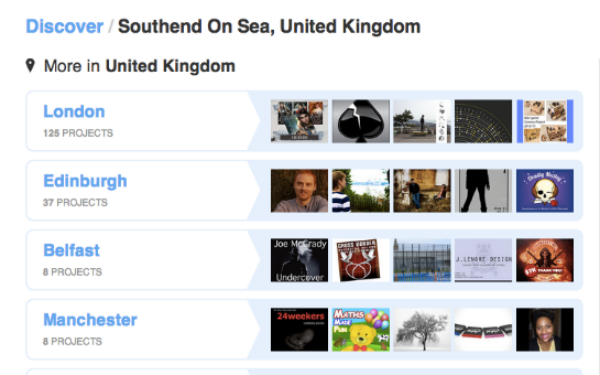Select the Maths Made Fun teddy thumbnail
This screenshot has width=600, height=375.
[361, 329]
